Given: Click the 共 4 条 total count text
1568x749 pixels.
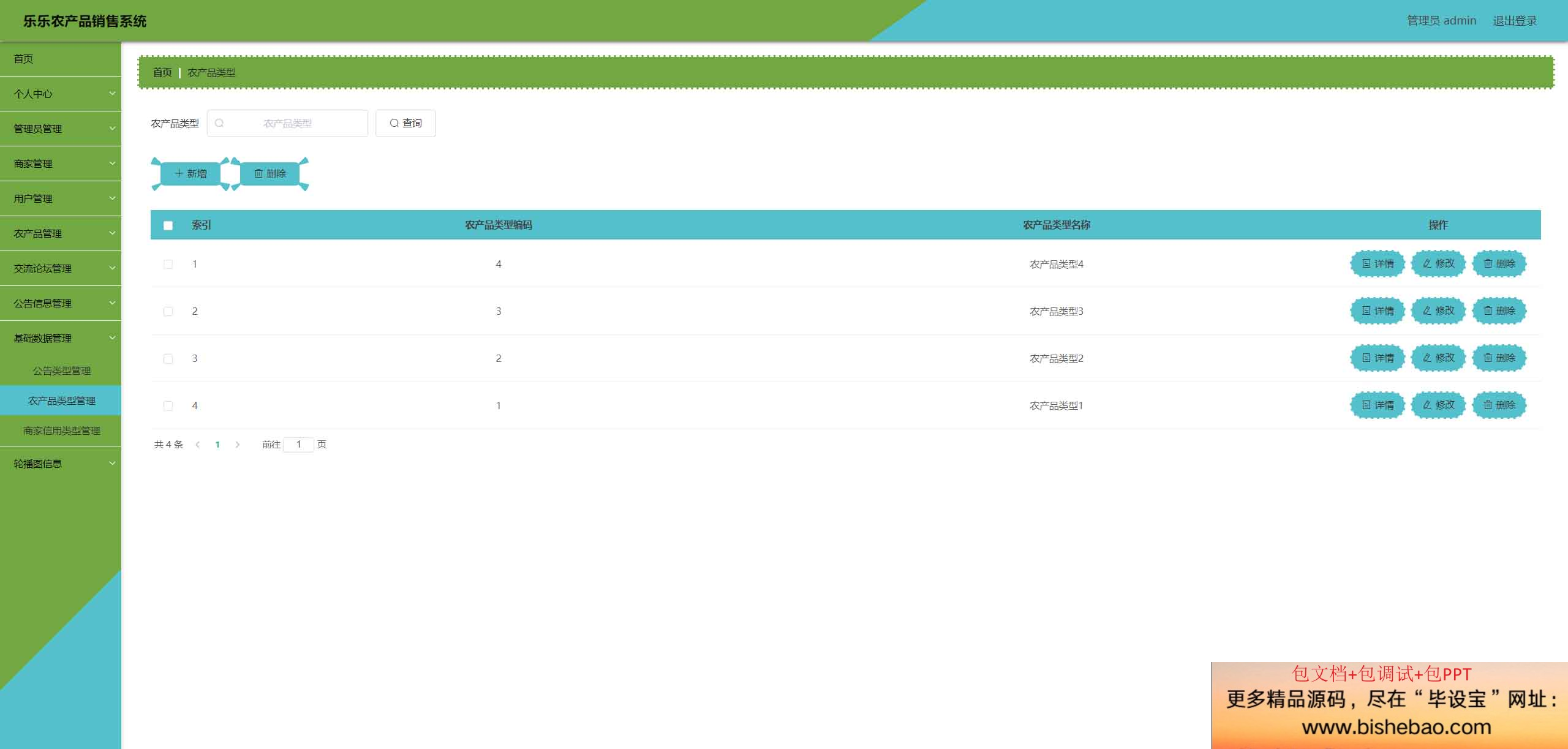Looking at the screenshot, I should [168, 445].
